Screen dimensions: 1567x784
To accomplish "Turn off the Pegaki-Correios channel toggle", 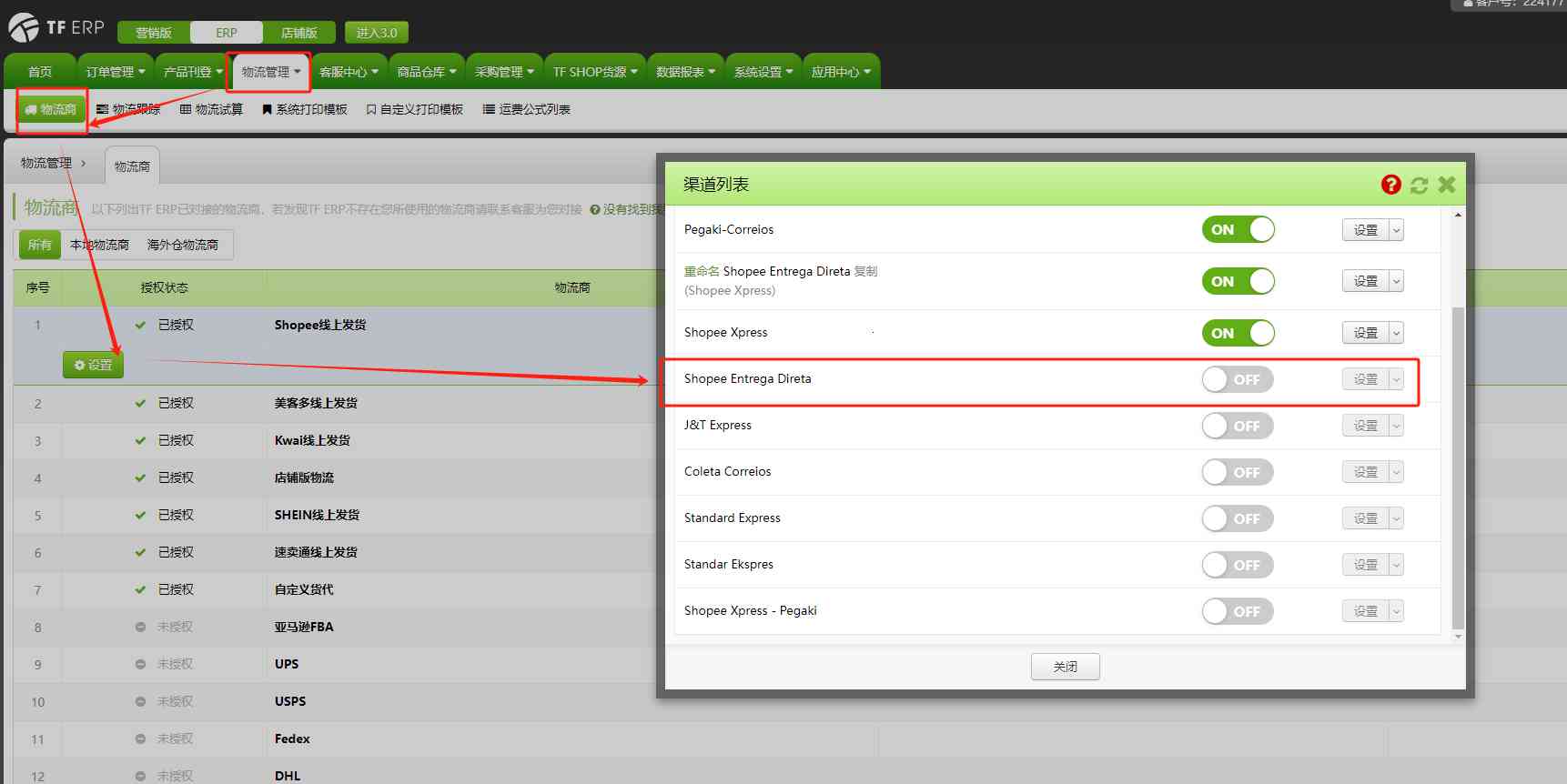I will pos(1238,230).
